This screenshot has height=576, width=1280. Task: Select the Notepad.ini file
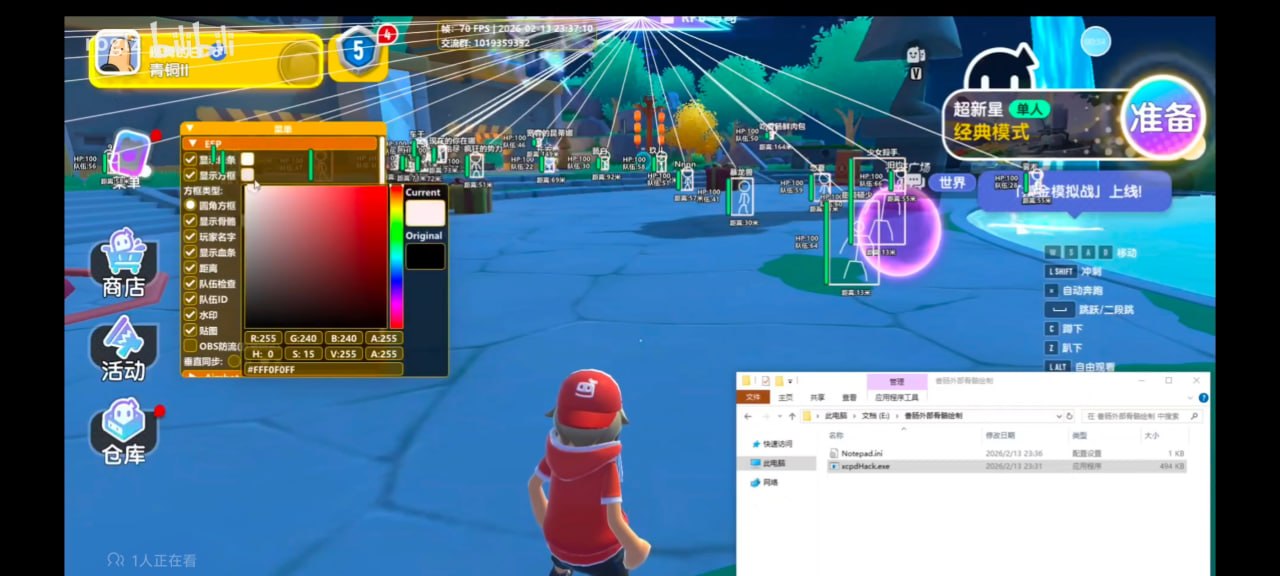click(861, 453)
